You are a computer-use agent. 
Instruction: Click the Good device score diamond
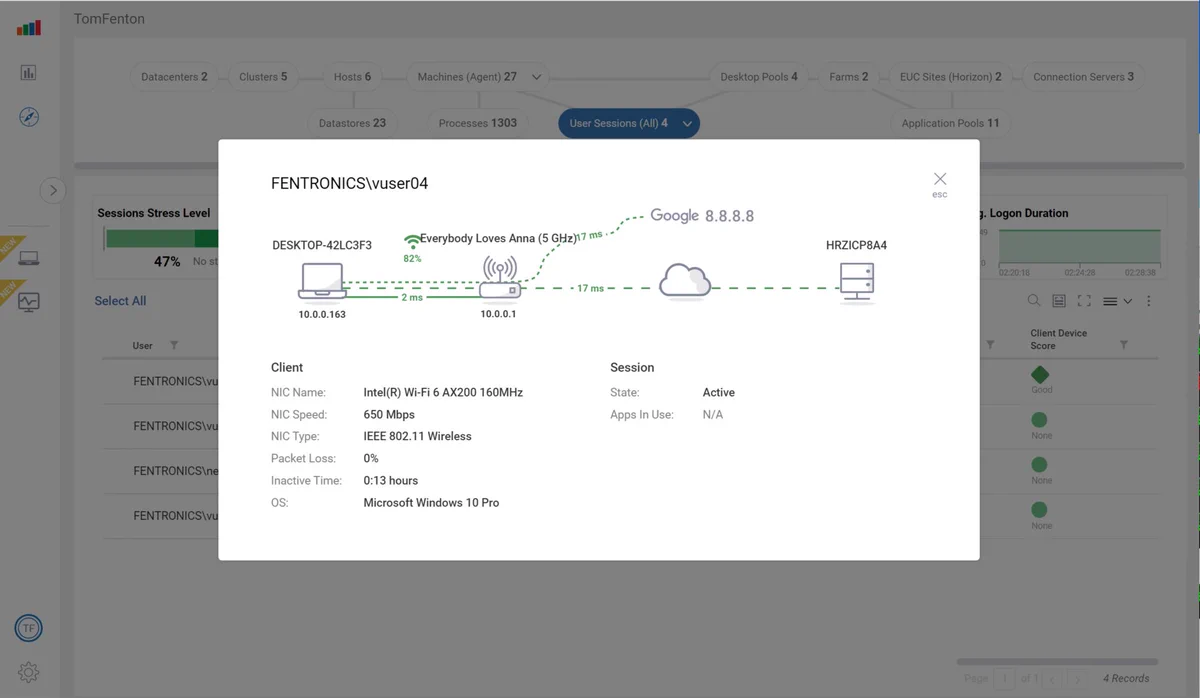click(x=1041, y=375)
